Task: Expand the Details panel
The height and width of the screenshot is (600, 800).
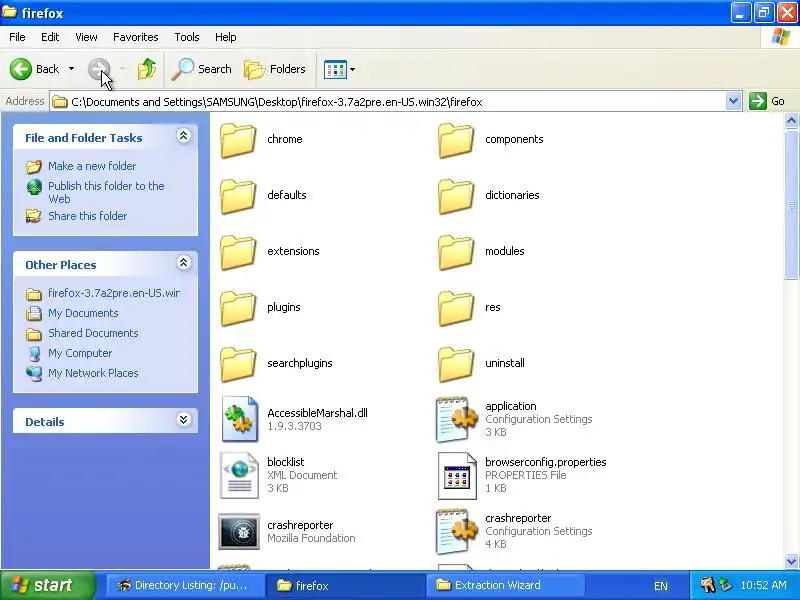Action: (x=184, y=420)
